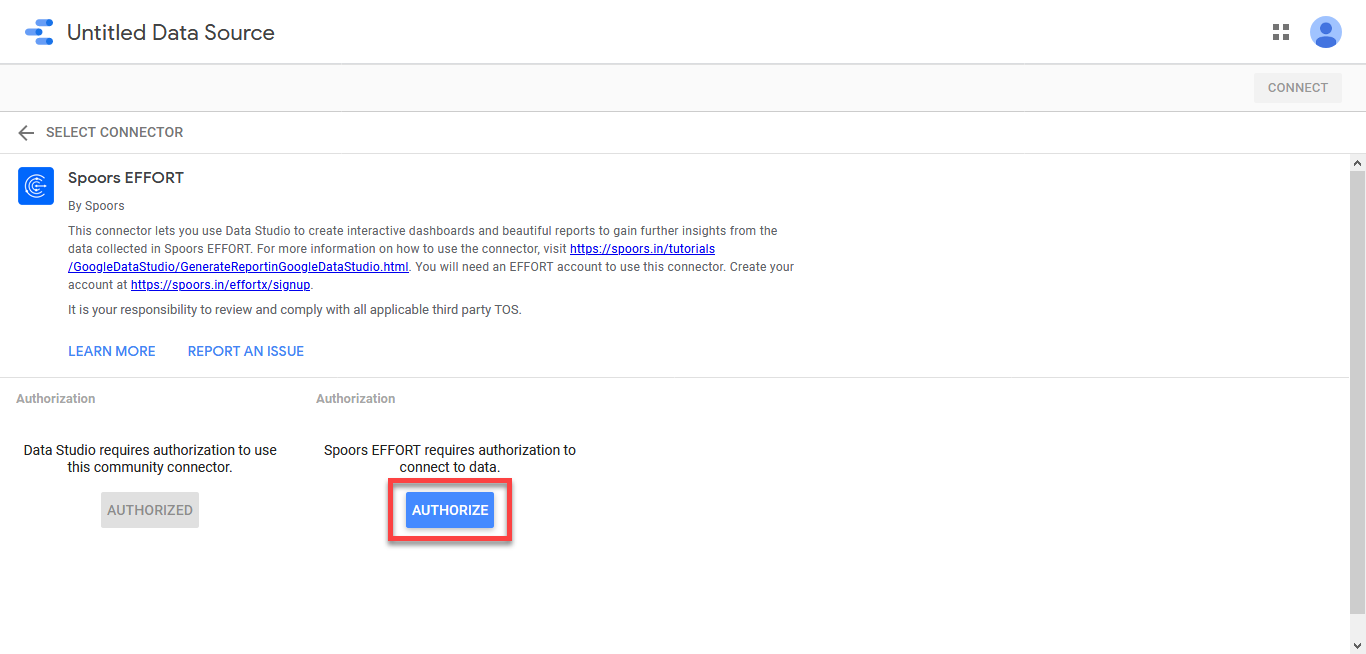Go back using the left arrow icon
This screenshot has height=654, width=1366.
point(26,133)
